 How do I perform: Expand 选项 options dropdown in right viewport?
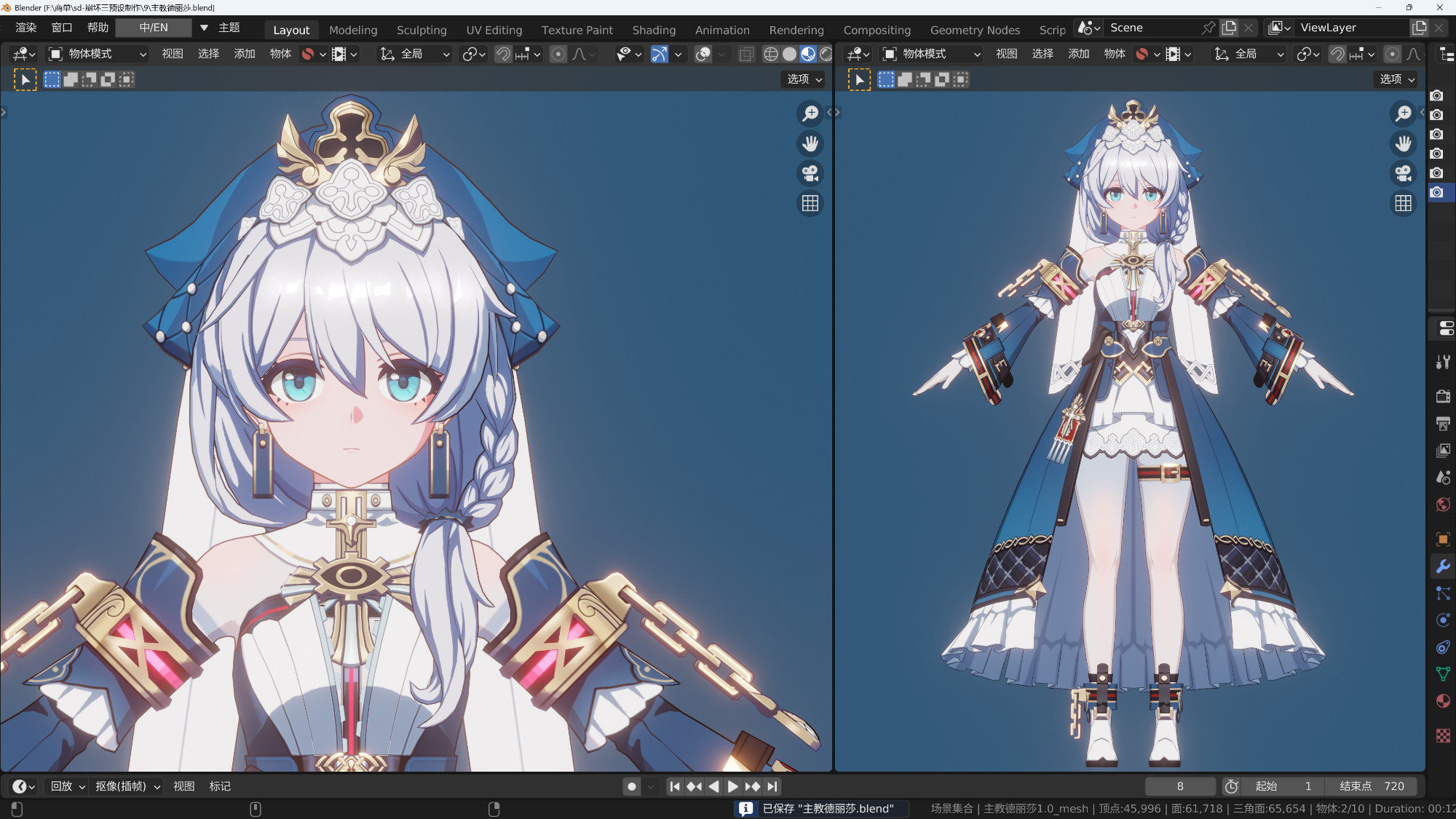[1396, 79]
